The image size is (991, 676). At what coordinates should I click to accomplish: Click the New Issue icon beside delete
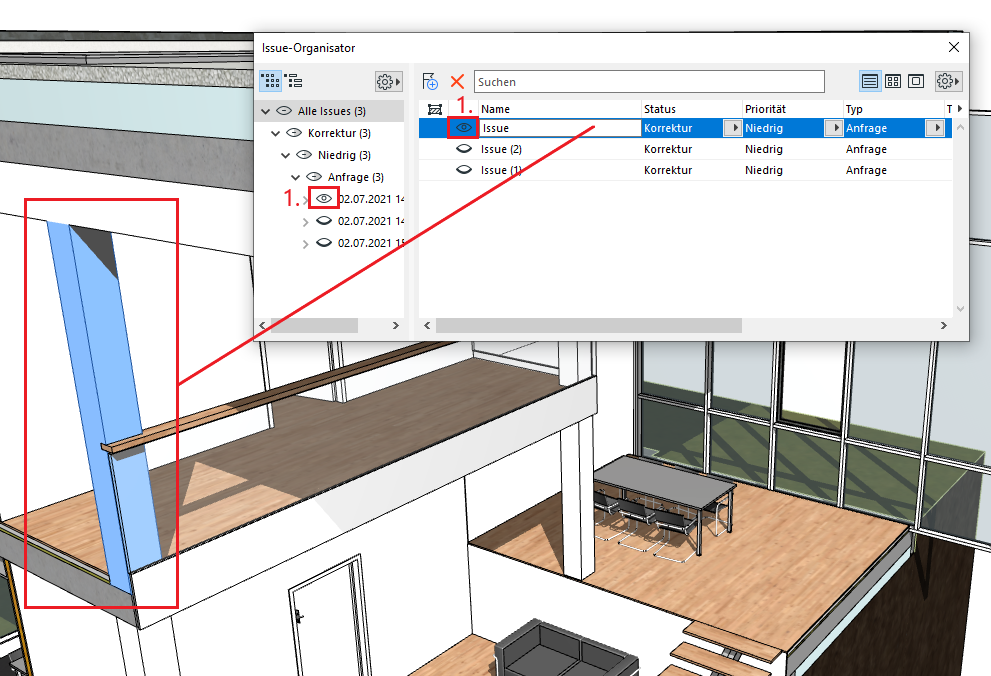click(431, 81)
